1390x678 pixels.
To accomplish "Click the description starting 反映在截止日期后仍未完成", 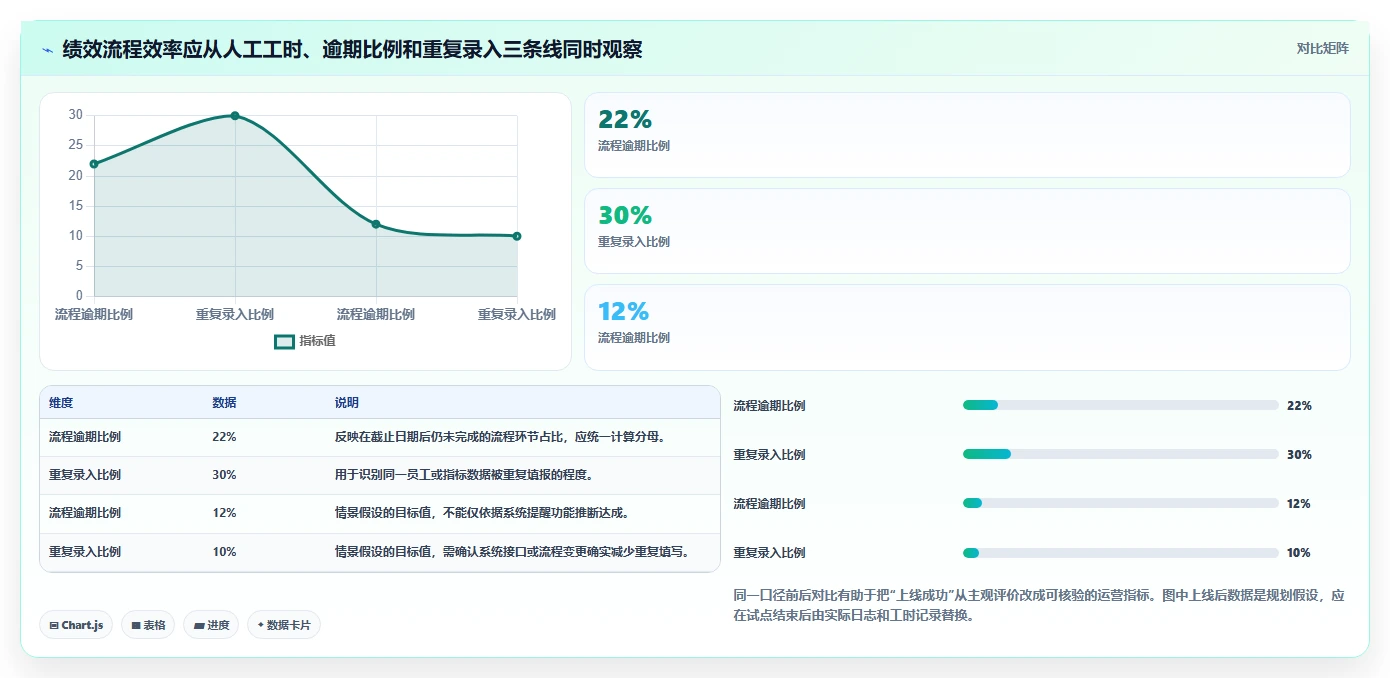I will [500, 437].
